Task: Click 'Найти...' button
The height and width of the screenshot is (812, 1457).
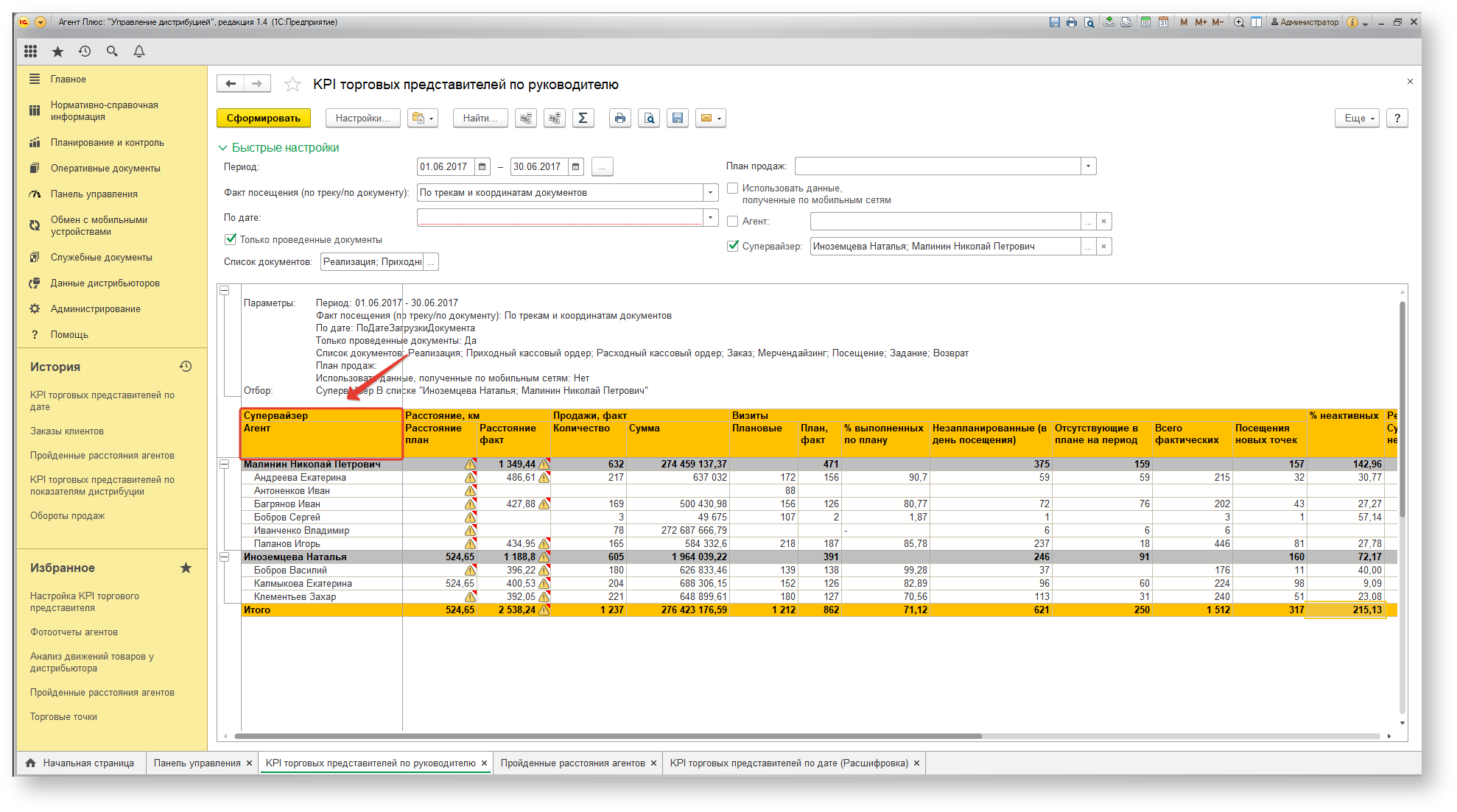Action: 480,118
